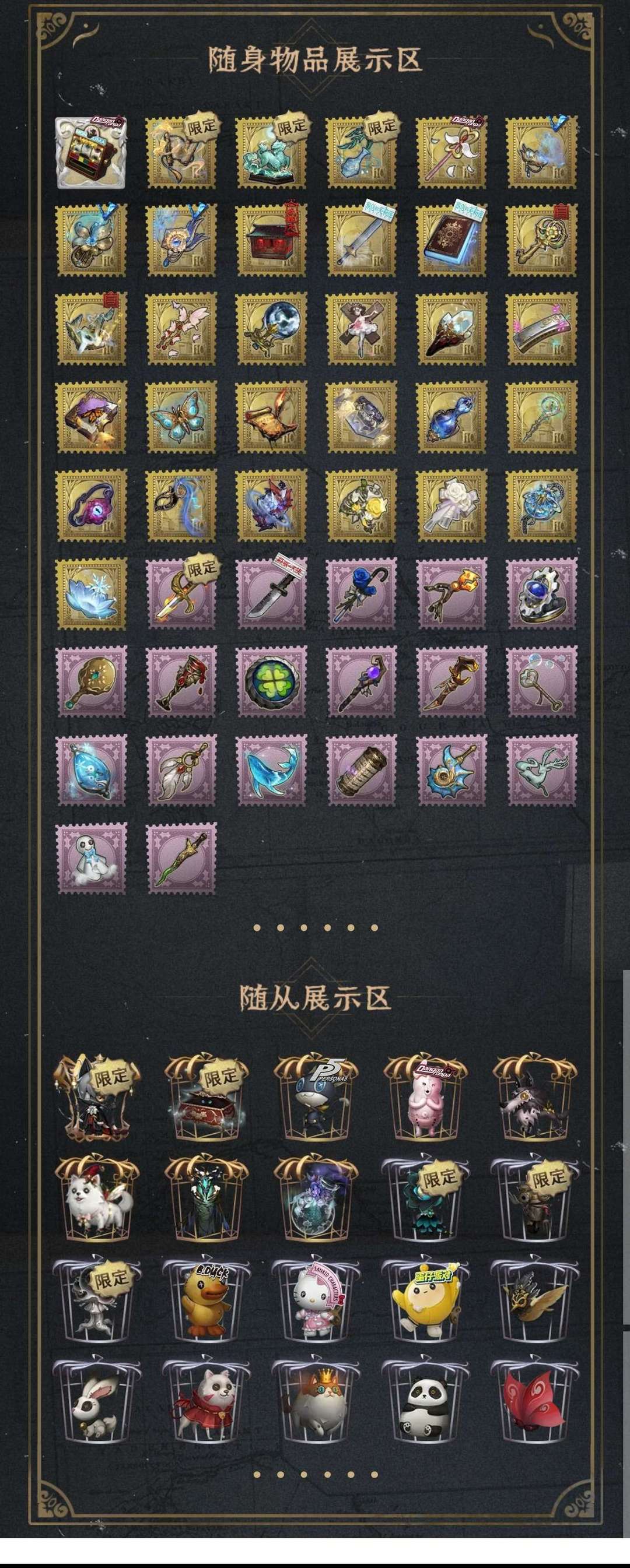Click the last pet section pagination dot
630x1568 pixels.
tap(374, 1475)
